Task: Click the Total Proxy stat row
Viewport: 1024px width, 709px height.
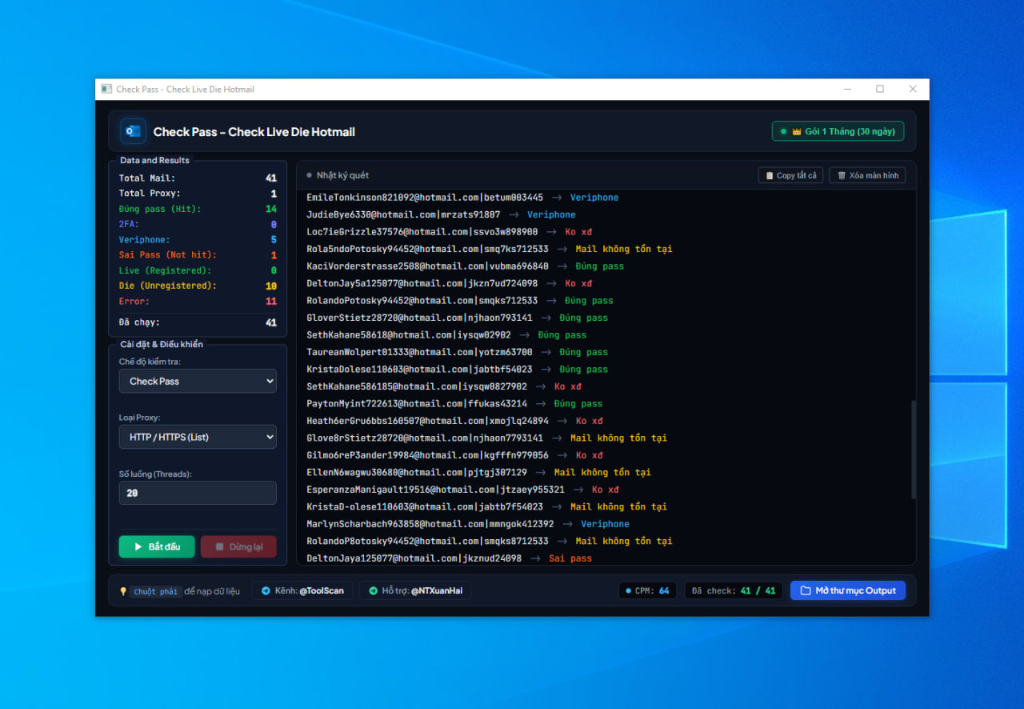Action: 197,193
